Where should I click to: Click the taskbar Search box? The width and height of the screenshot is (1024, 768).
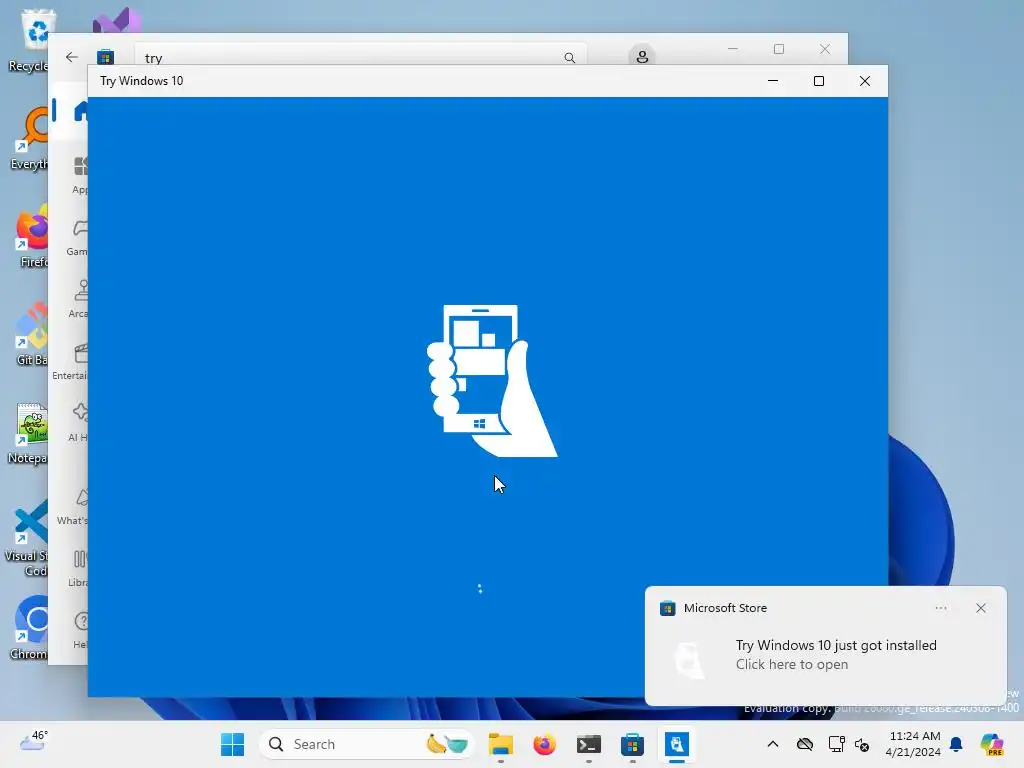(x=366, y=744)
